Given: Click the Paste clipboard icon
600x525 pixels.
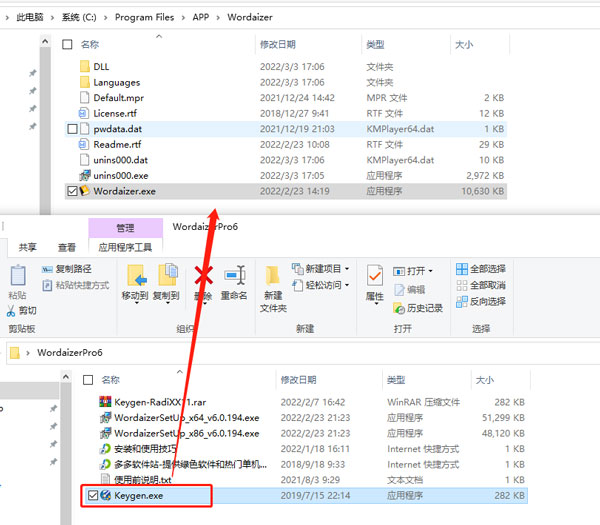Looking at the screenshot, I should click(x=18, y=275).
